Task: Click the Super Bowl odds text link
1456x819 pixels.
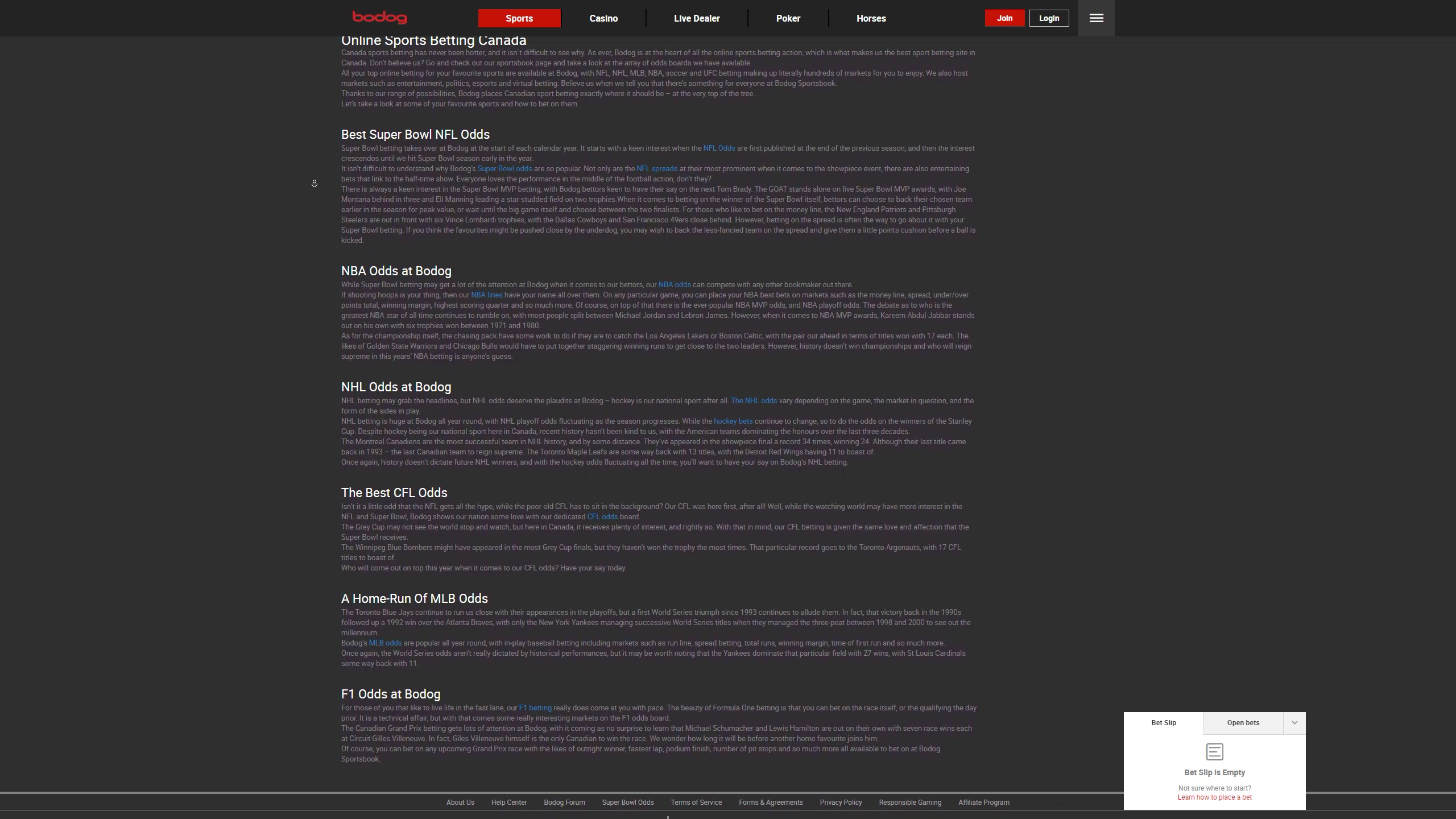Action: click(504, 169)
